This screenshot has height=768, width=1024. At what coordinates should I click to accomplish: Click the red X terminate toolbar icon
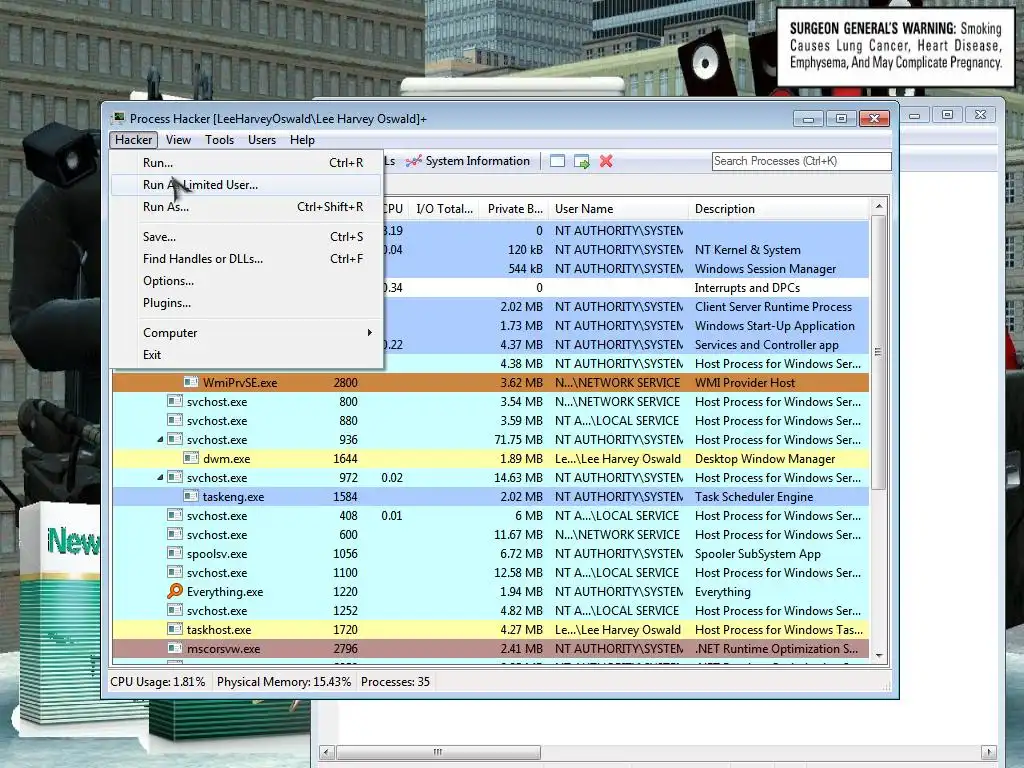(x=606, y=161)
